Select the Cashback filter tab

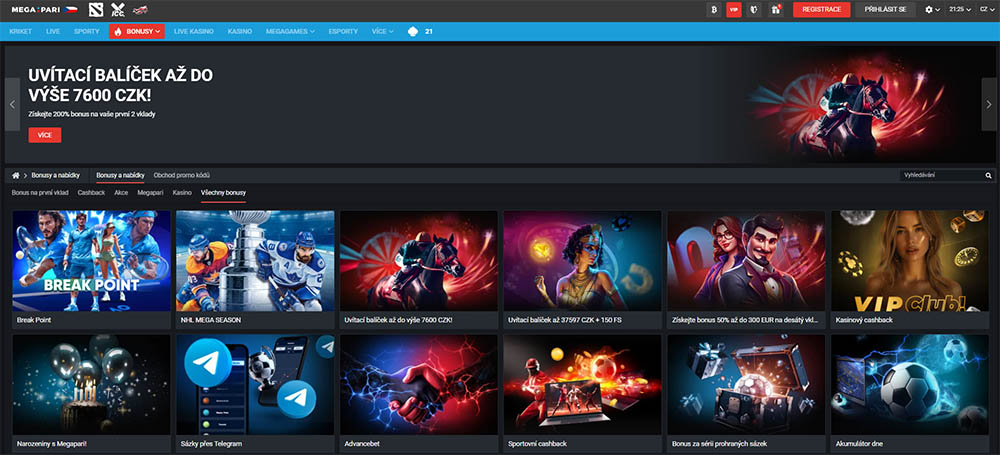pyautogui.click(x=91, y=191)
